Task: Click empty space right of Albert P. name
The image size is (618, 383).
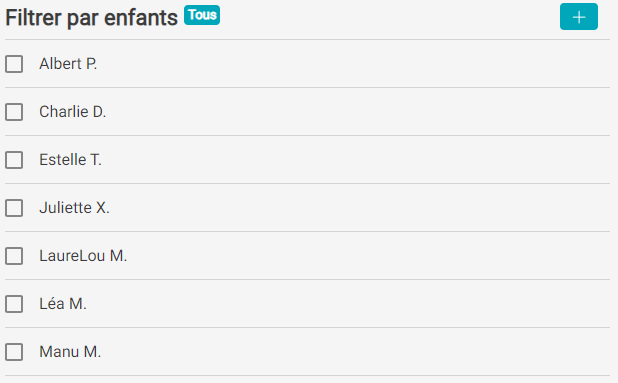Action: click(x=354, y=64)
